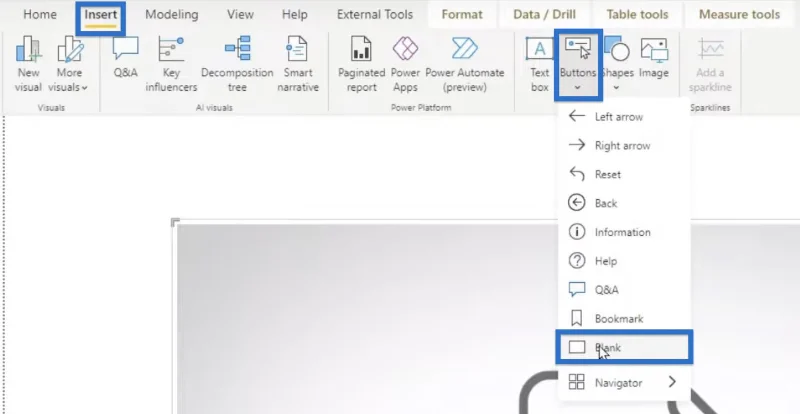800x414 pixels.
Task: Expand the Navigator submenu
Action: [x=624, y=382]
